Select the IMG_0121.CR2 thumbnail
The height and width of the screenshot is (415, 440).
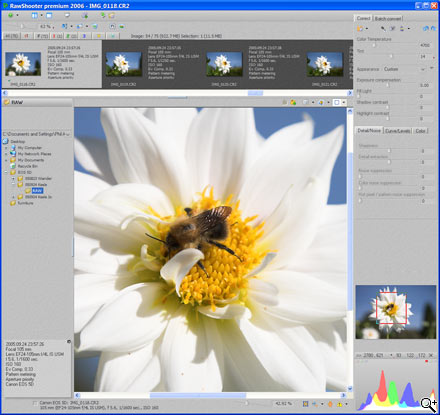tap(324, 64)
